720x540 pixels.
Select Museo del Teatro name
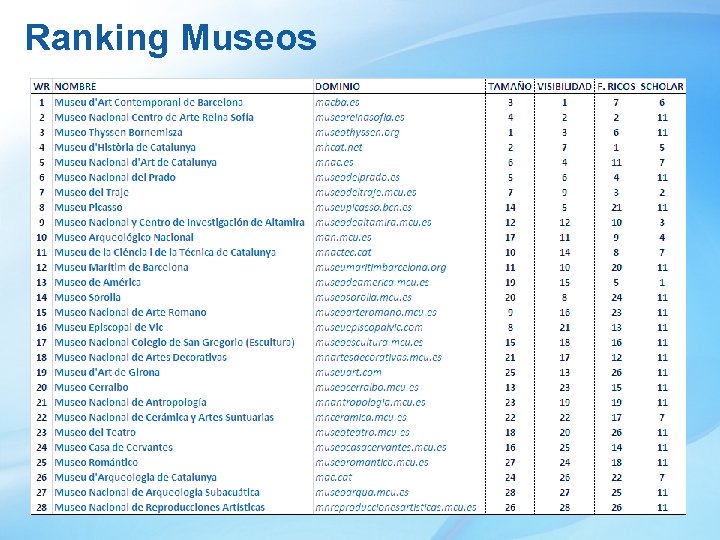95,433
